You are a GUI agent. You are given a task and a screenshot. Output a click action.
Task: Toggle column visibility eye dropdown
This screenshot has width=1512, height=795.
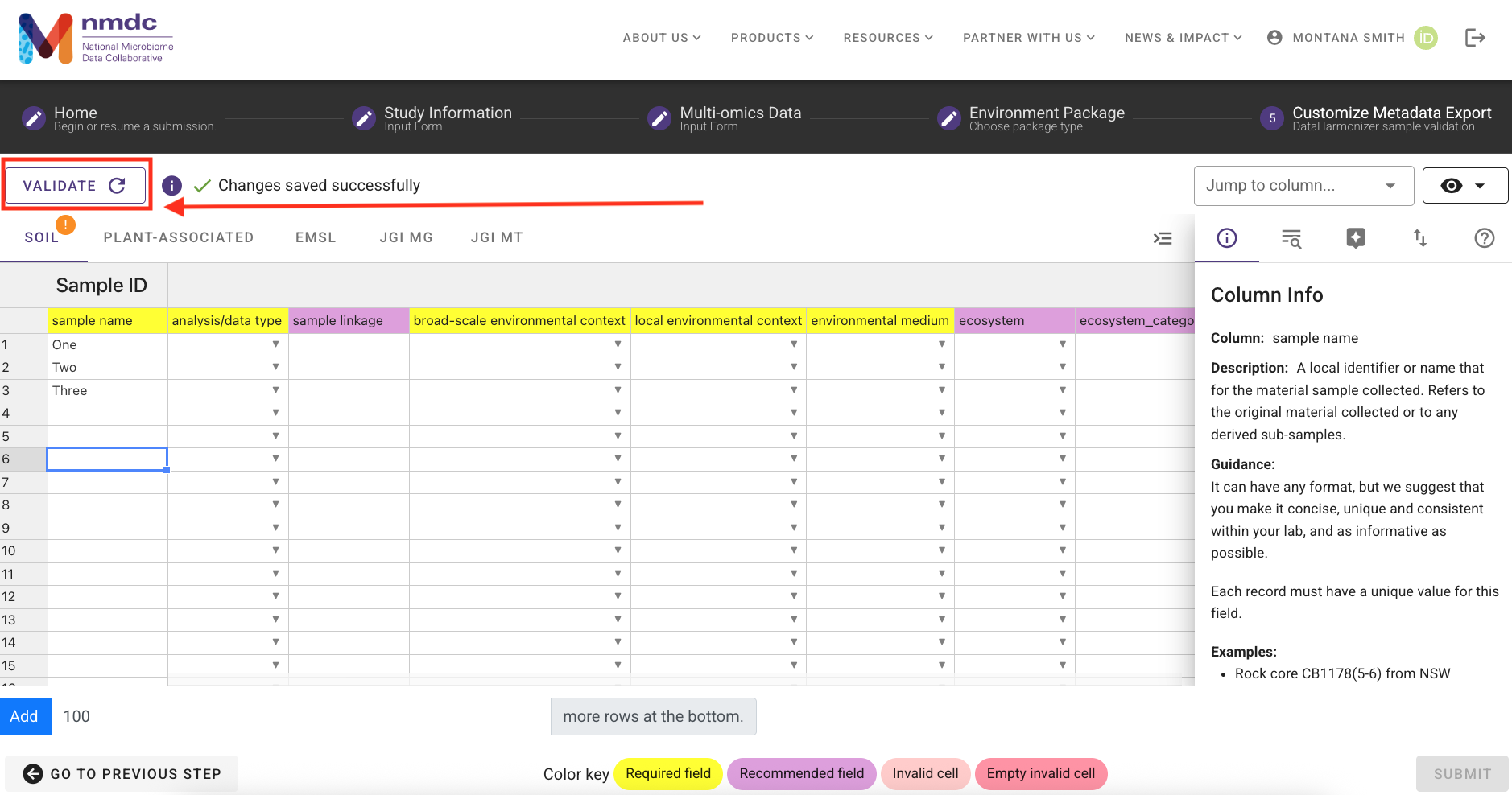pyautogui.click(x=1465, y=186)
